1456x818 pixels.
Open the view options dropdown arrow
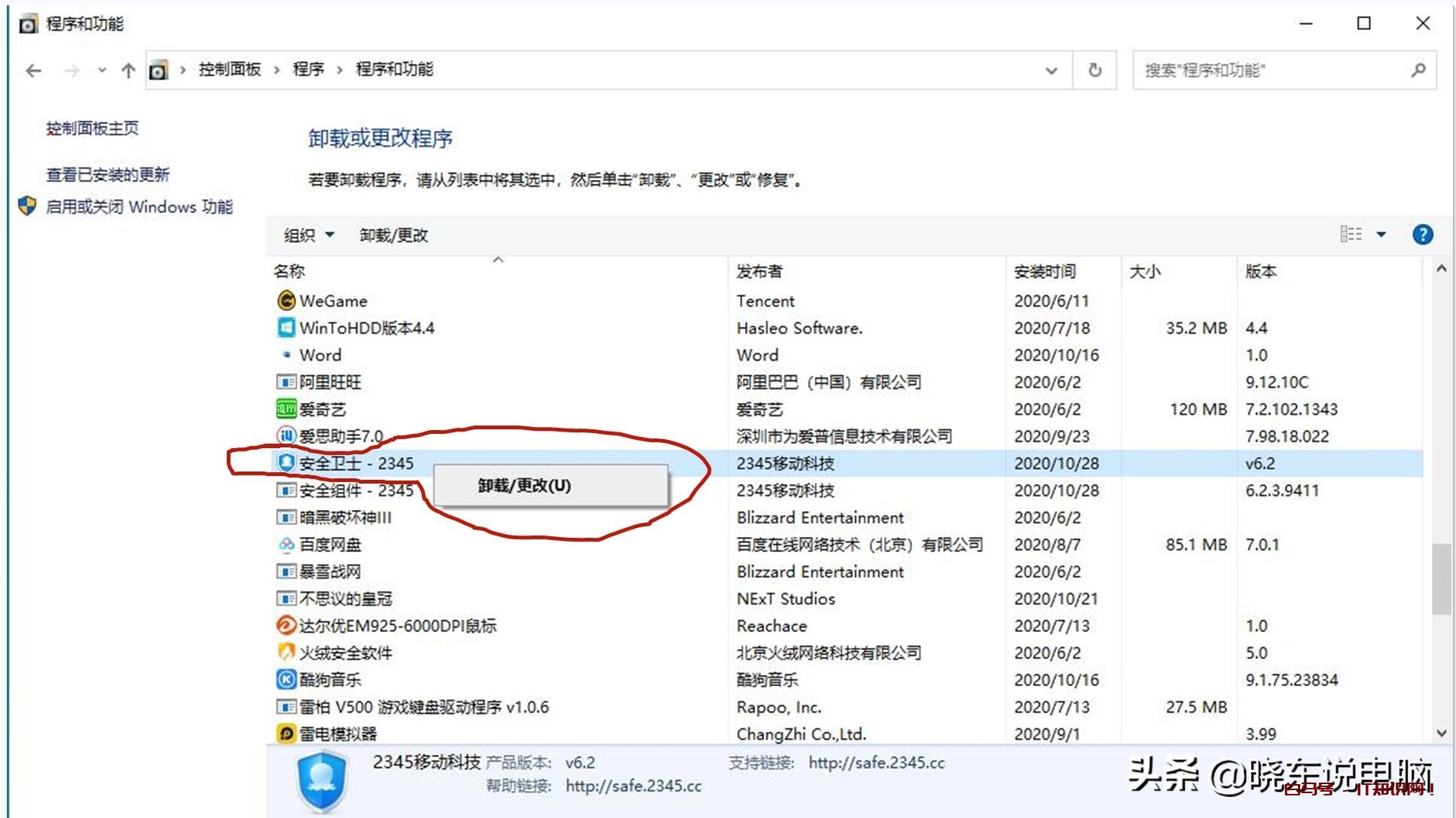pos(1381,234)
